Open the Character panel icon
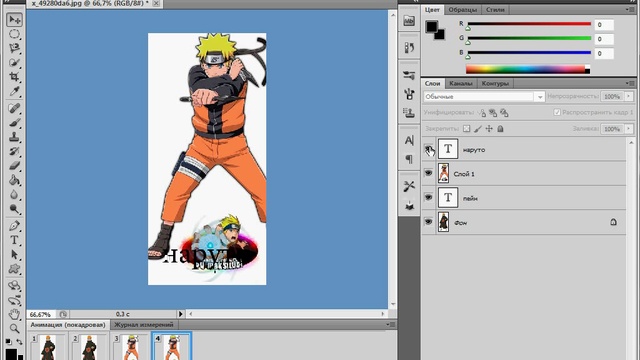This screenshot has width=640, height=360. tap(409, 140)
